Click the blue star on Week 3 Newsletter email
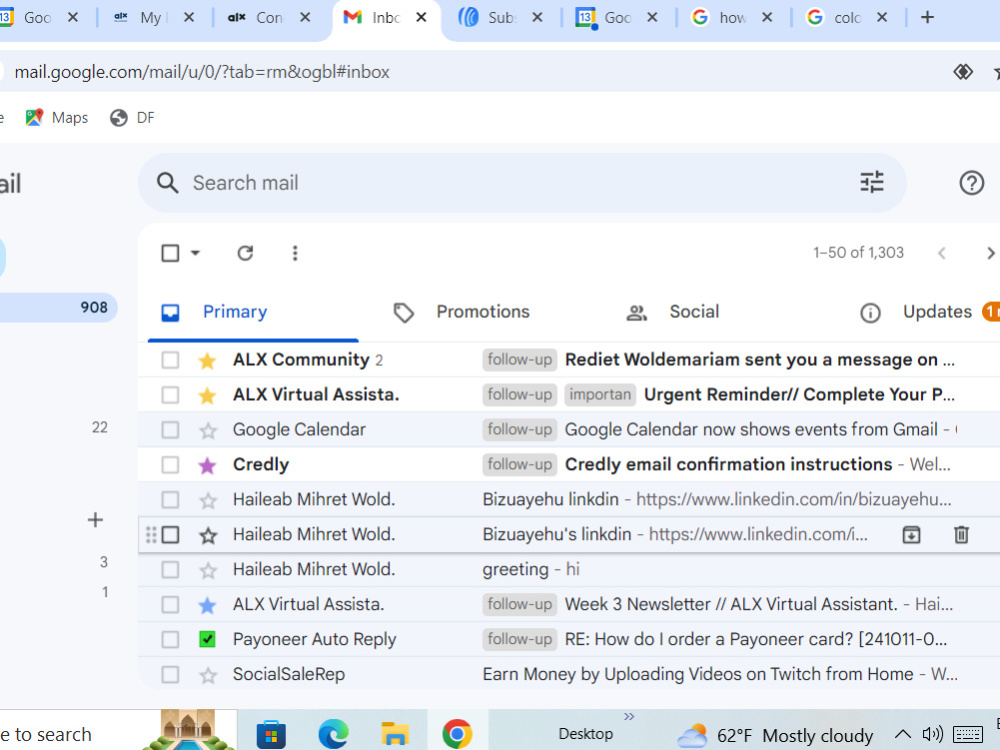1000x750 pixels. pyautogui.click(x=207, y=605)
